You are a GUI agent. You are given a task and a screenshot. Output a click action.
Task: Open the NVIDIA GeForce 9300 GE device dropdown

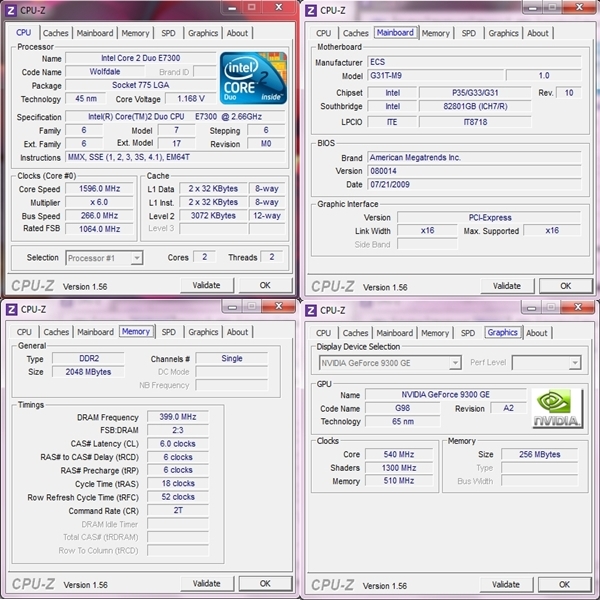(x=455, y=362)
